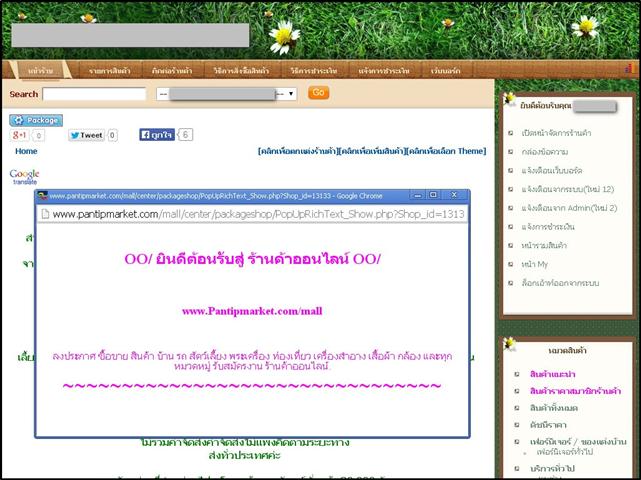641x480 pixels.
Task: Click the ตกแต่งร้านค้า bracket link
Action: pos(298,151)
